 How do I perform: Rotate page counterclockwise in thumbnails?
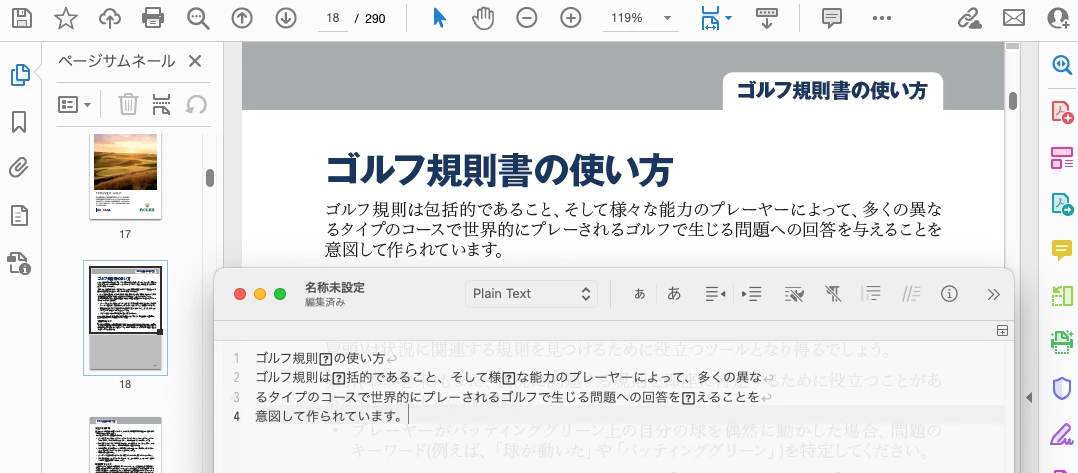(196, 104)
